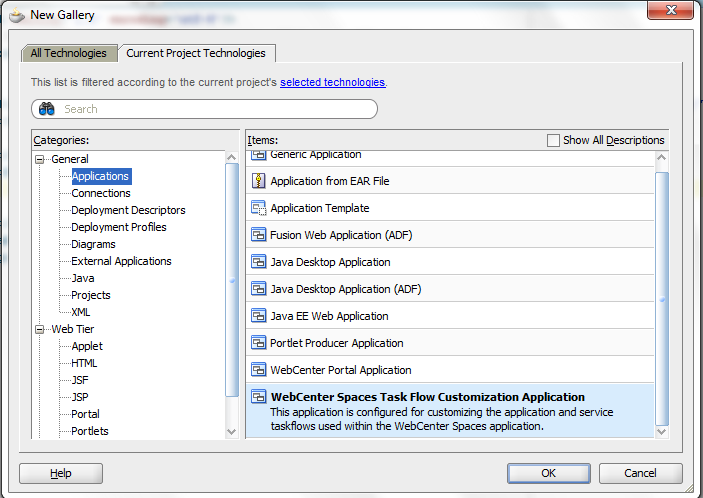Viewport: 703px width, 498px height.
Task: Click the Java Desktop Application icon
Action: [258, 262]
